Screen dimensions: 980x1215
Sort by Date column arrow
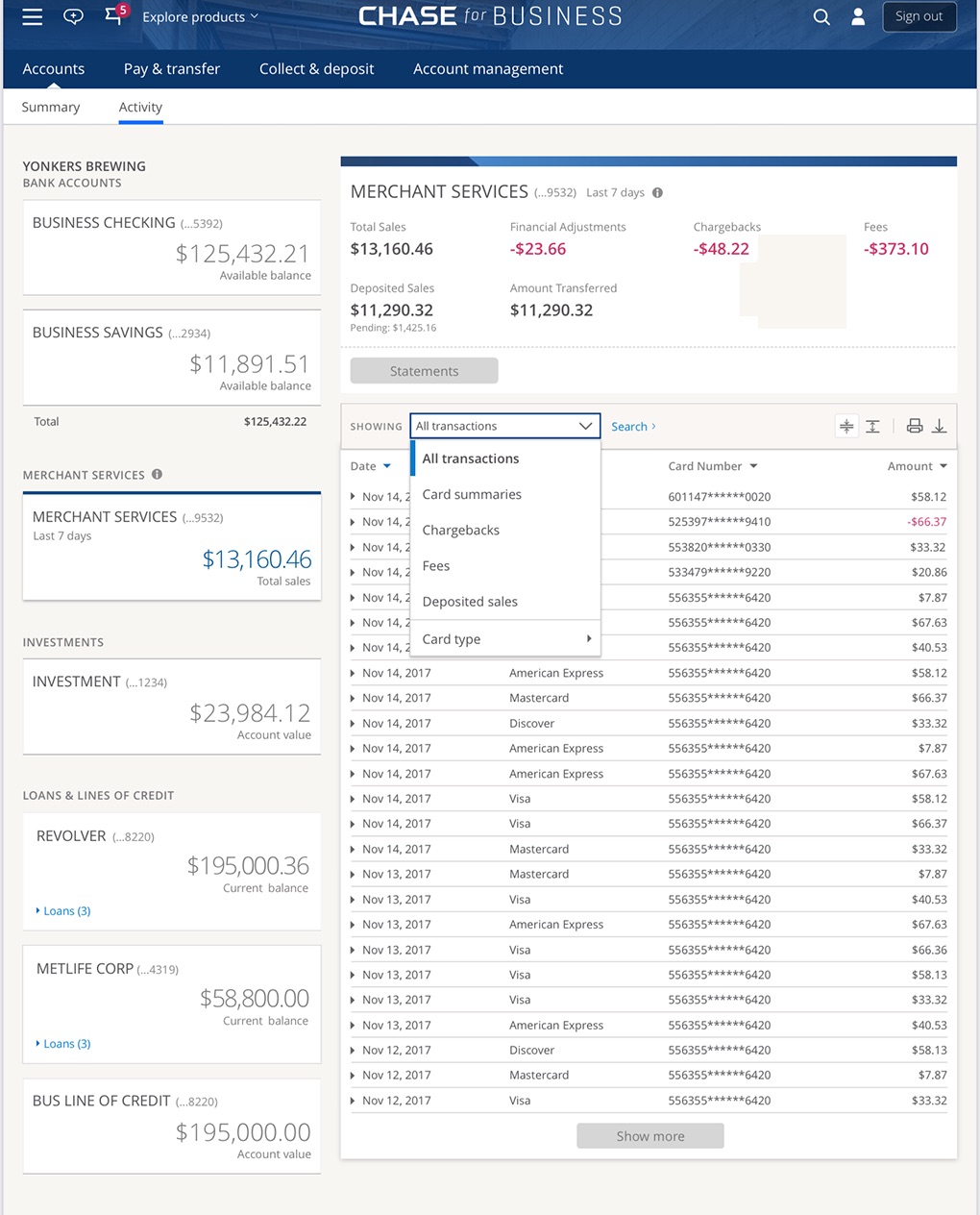(x=387, y=466)
